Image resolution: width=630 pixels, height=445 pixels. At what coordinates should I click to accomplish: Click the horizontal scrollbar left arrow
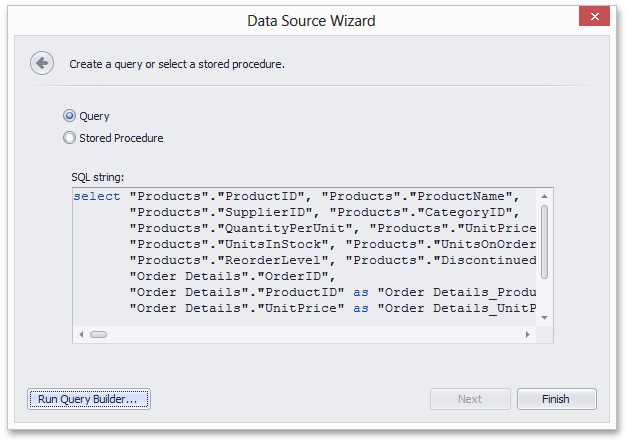82,334
